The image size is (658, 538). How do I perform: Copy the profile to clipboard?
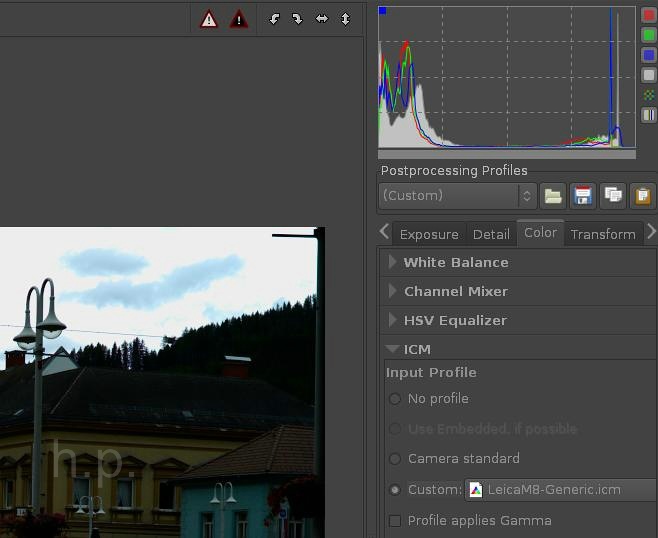(612, 195)
